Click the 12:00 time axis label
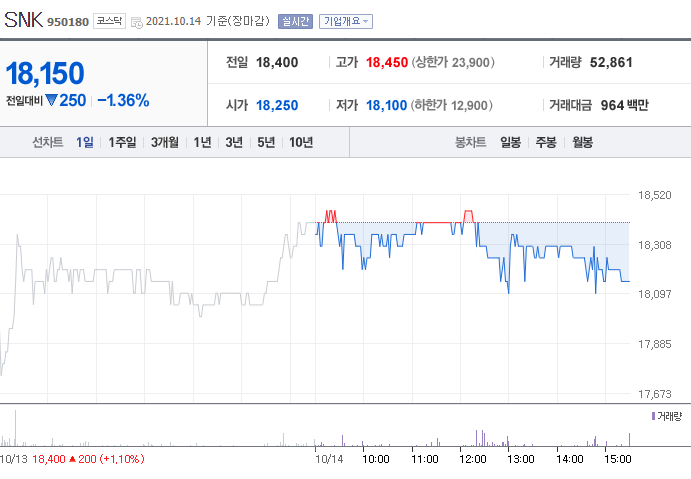The width and height of the screenshot is (691, 479). click(x=472, y=460)
